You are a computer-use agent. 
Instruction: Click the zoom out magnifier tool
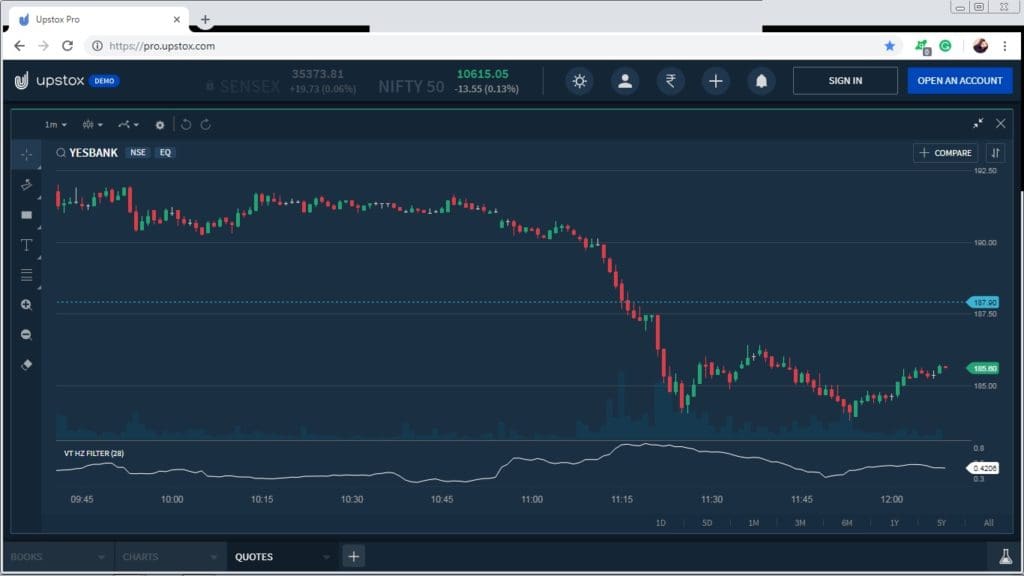26,335
